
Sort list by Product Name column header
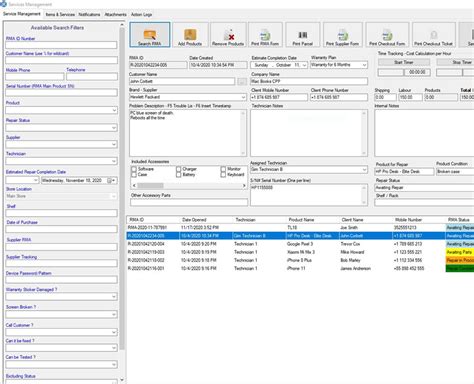tap(313, 220)
